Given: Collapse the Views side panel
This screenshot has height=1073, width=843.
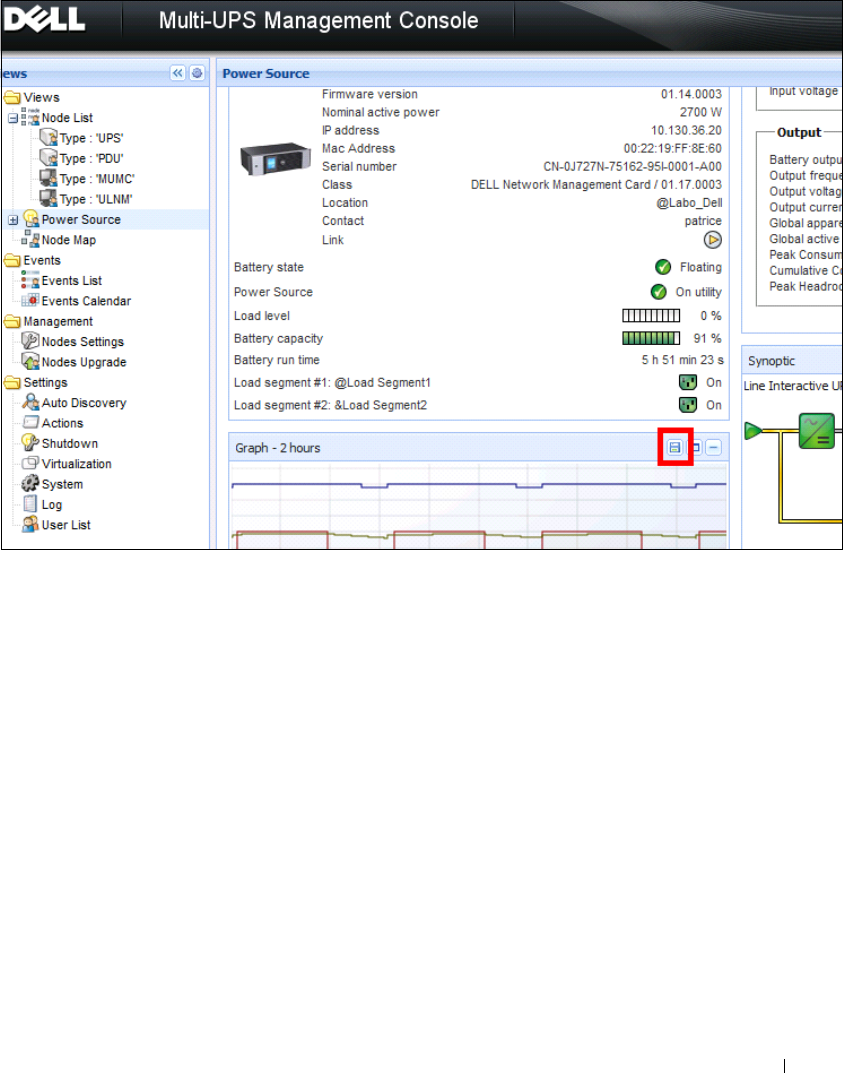Looking at the screenshot, I should pos(177,73).
